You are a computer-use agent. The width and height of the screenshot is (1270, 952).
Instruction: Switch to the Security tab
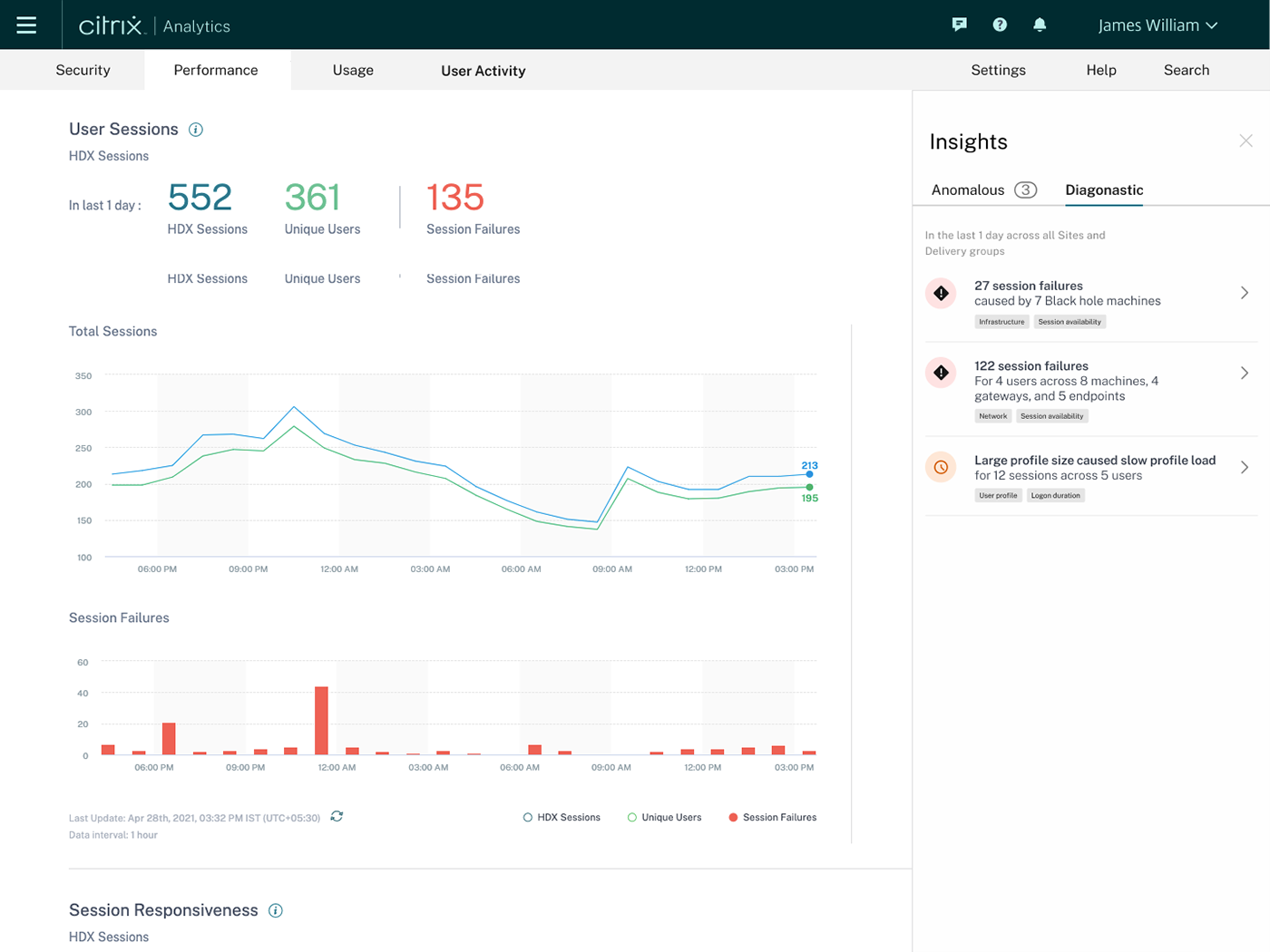[83, 71]
